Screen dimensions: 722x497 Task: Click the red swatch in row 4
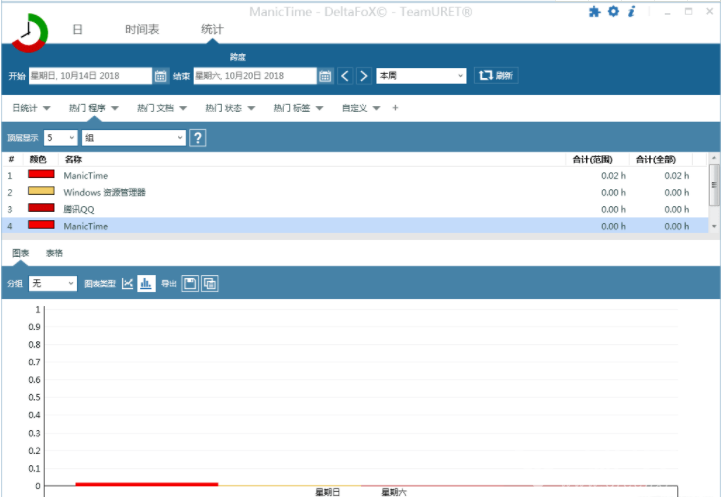coord(41,225)
